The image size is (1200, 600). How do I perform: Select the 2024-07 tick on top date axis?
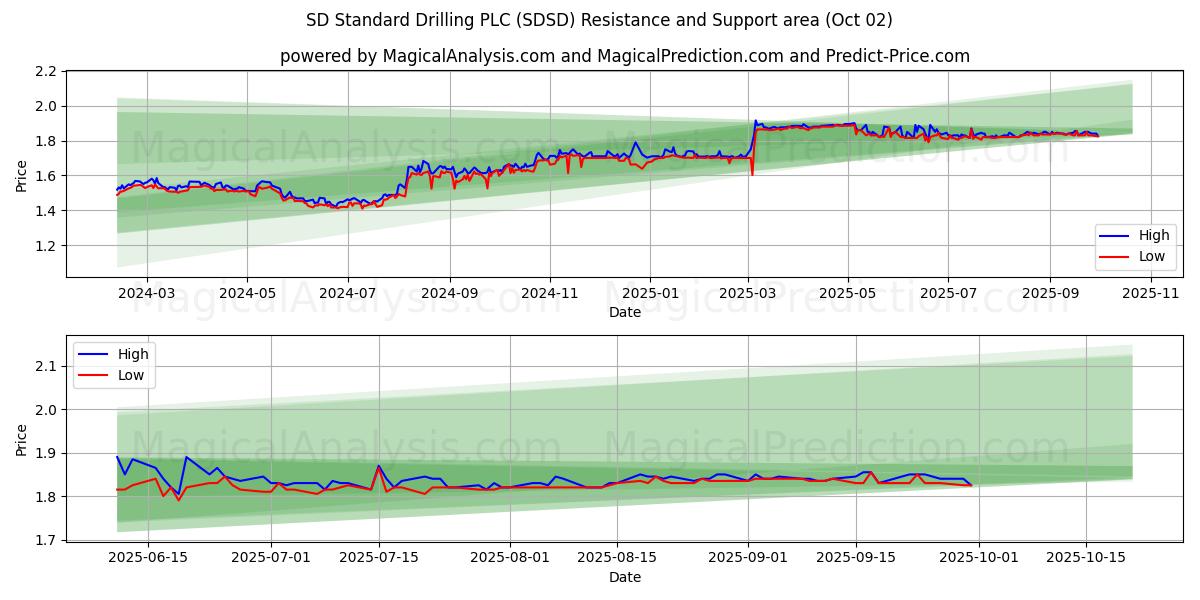click(348, 294)
